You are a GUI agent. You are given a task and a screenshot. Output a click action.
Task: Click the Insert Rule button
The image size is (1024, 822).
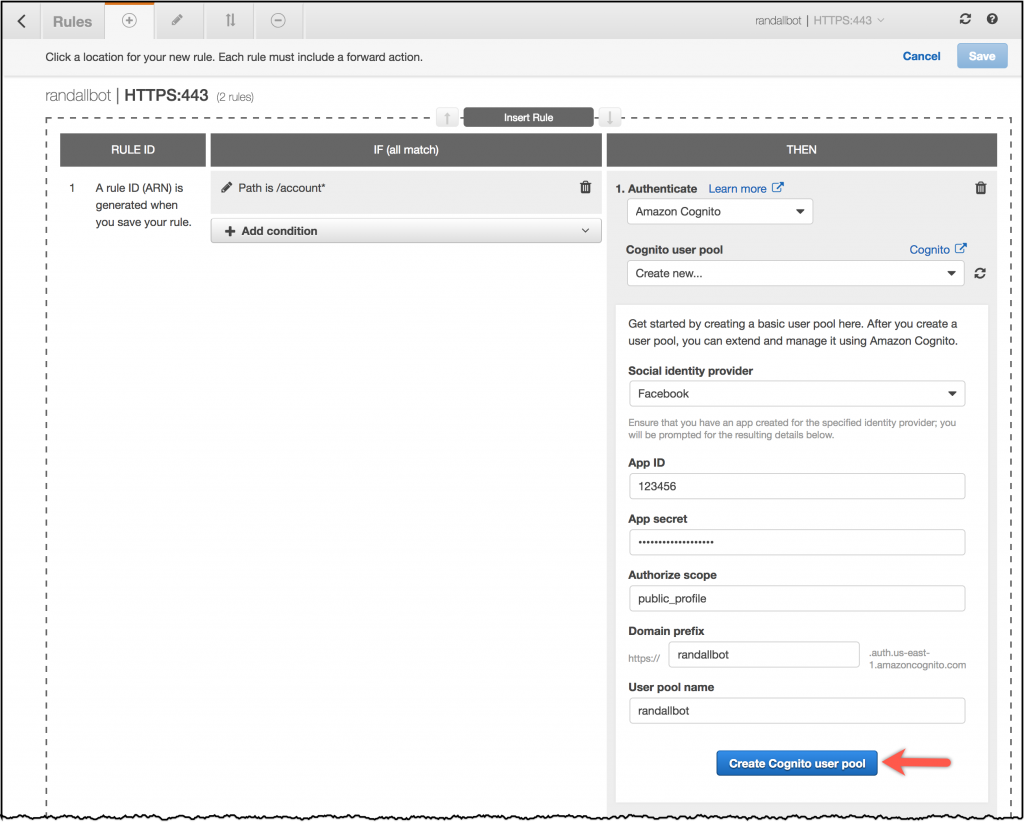tap(528, 118)
